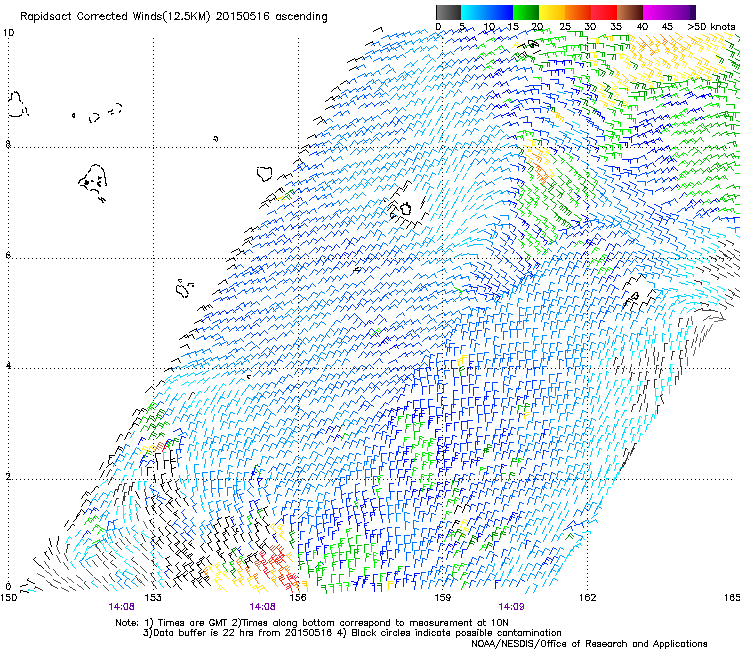Click note 'Times are GMT'

coord(193,623)
